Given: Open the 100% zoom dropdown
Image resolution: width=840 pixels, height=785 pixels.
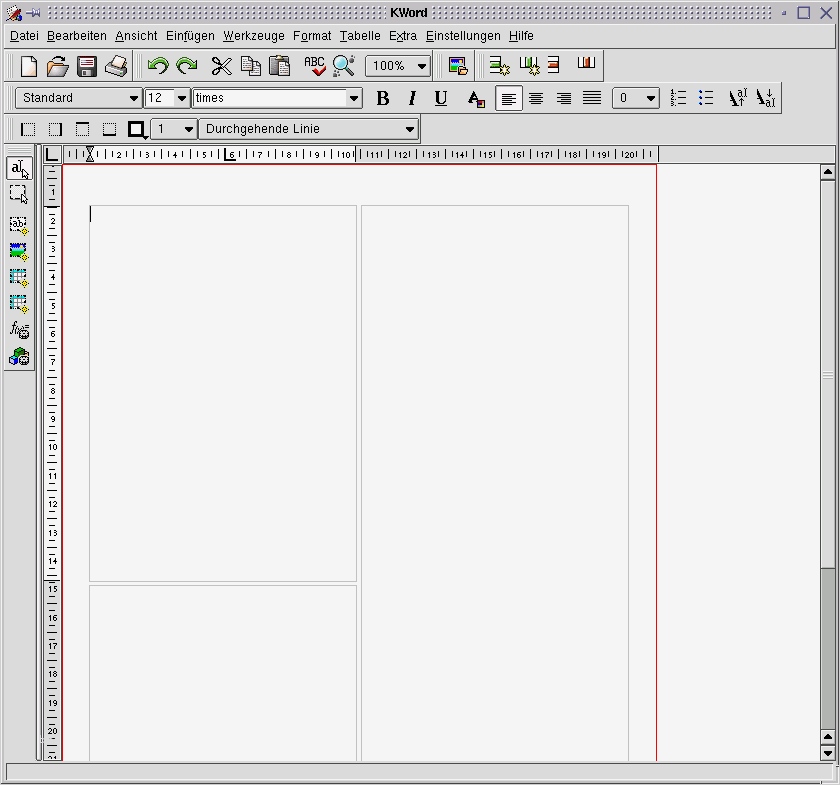Looking at the screenshot, I should coord(398,66).
